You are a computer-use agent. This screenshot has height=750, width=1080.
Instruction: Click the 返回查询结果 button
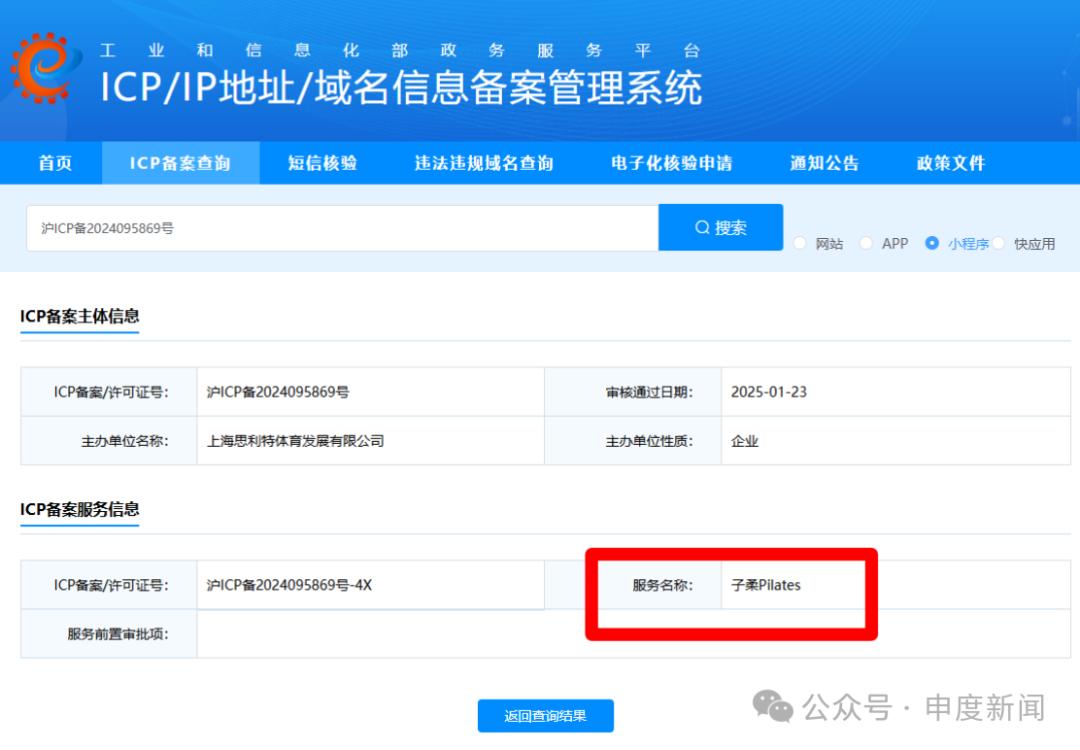click(545, 715)
